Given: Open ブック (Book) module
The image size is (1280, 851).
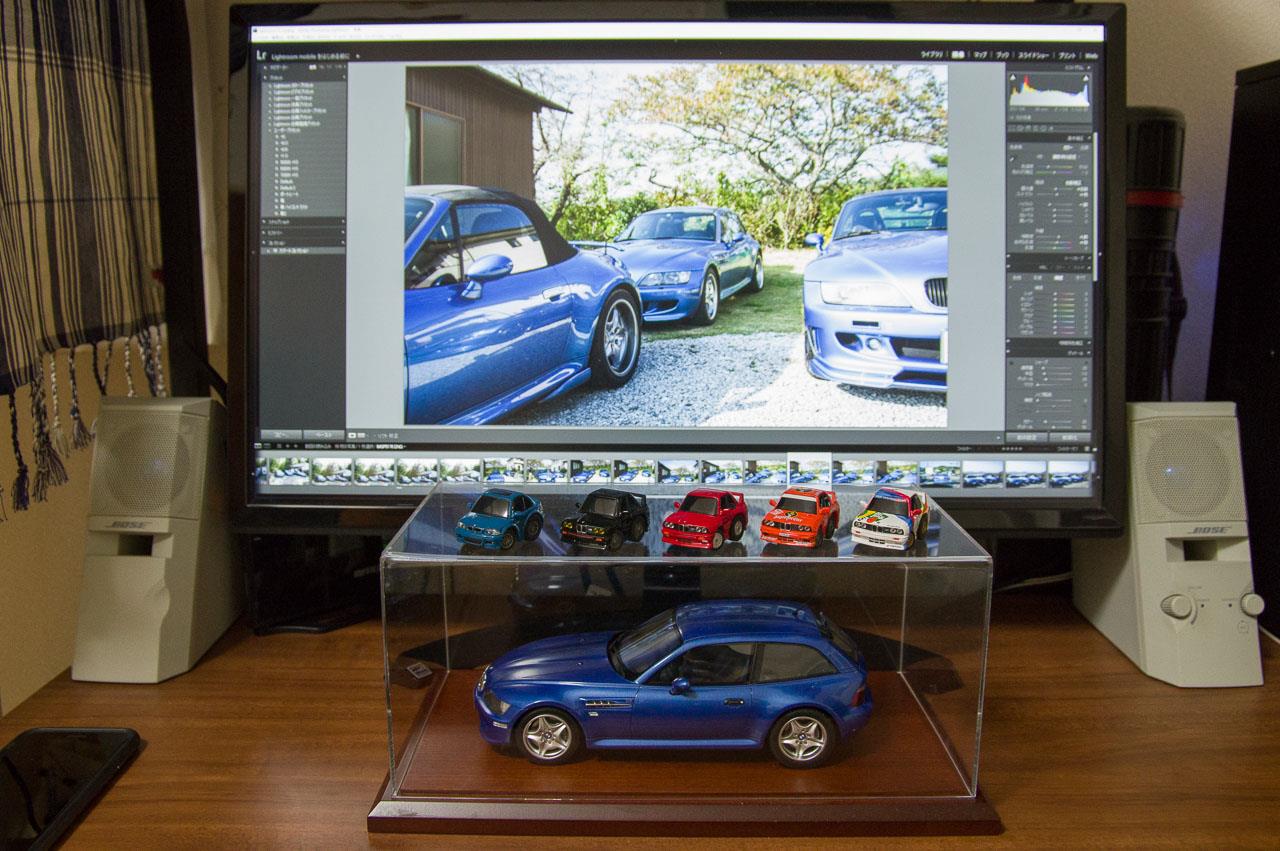Looking at the screenshot, I should click(x=1003, y=55).
